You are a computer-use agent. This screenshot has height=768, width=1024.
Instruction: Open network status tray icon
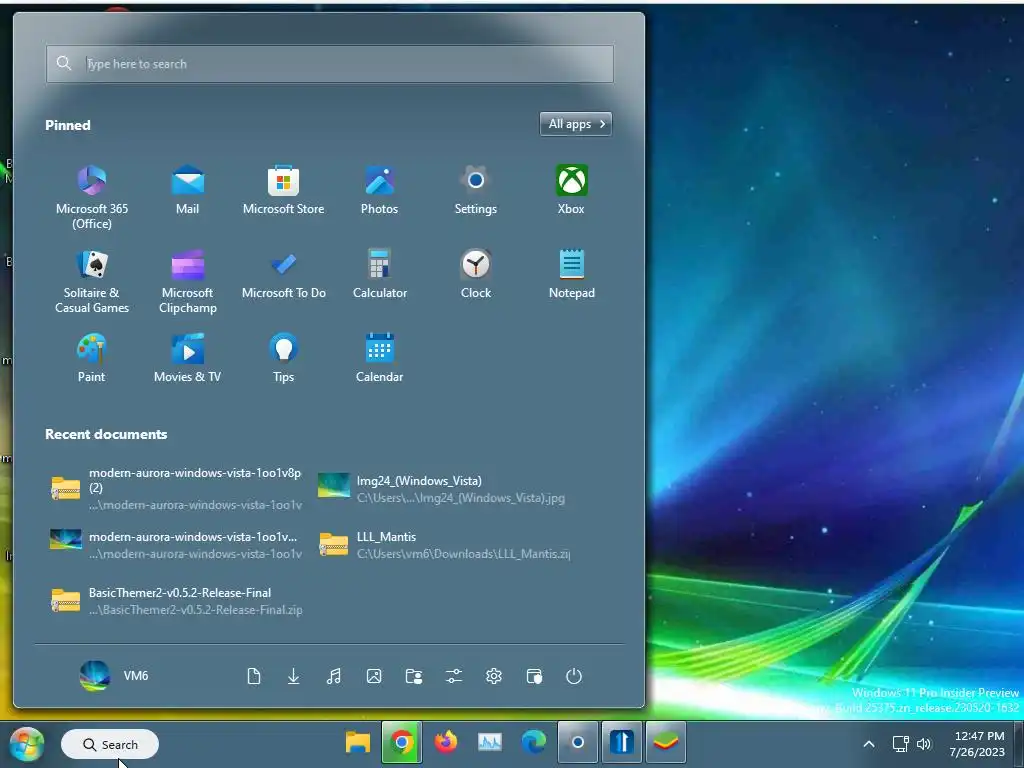901,744
